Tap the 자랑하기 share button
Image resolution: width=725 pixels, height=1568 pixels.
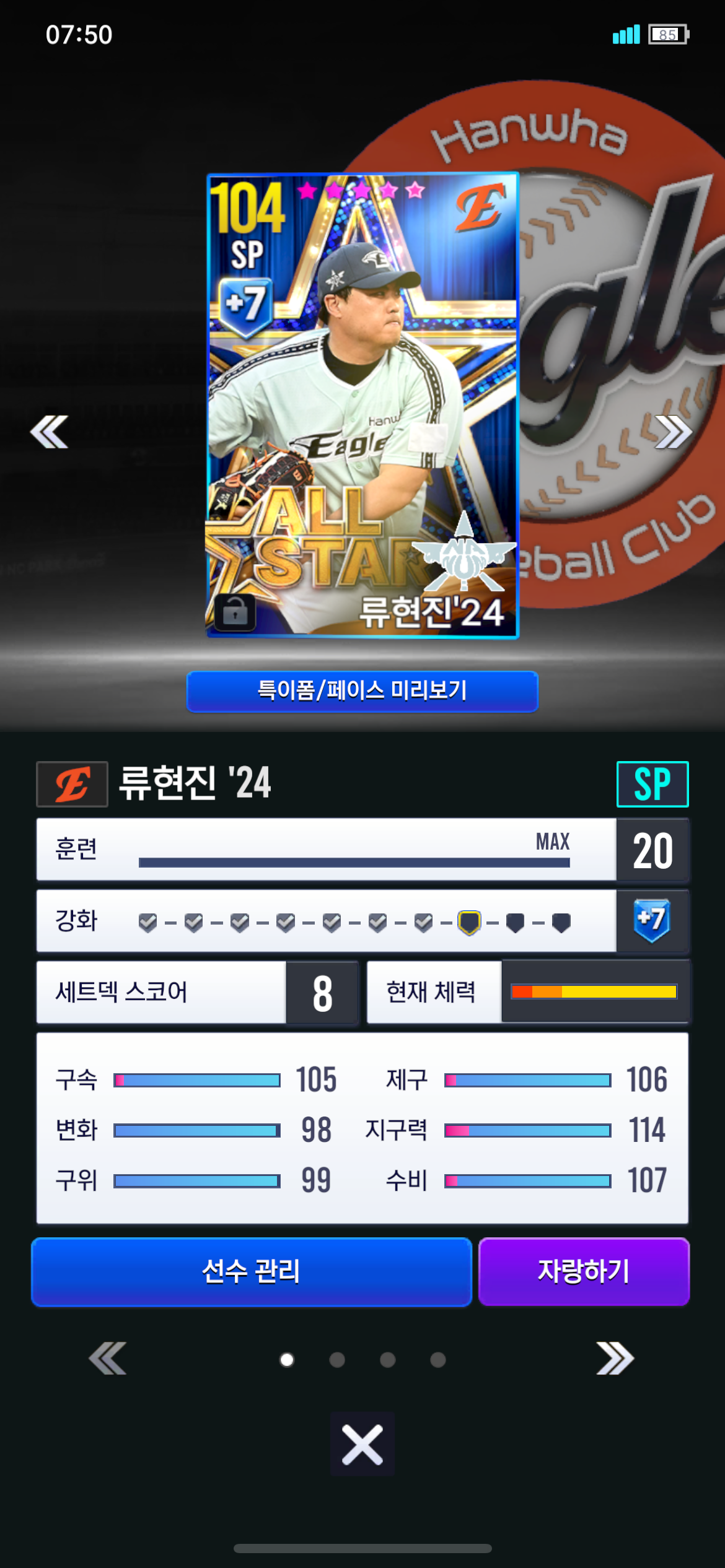coord(584,1272)
